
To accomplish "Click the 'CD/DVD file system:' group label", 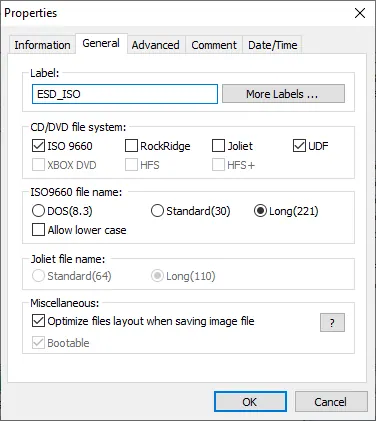I will pyautogui.click(x=78, y=127).
